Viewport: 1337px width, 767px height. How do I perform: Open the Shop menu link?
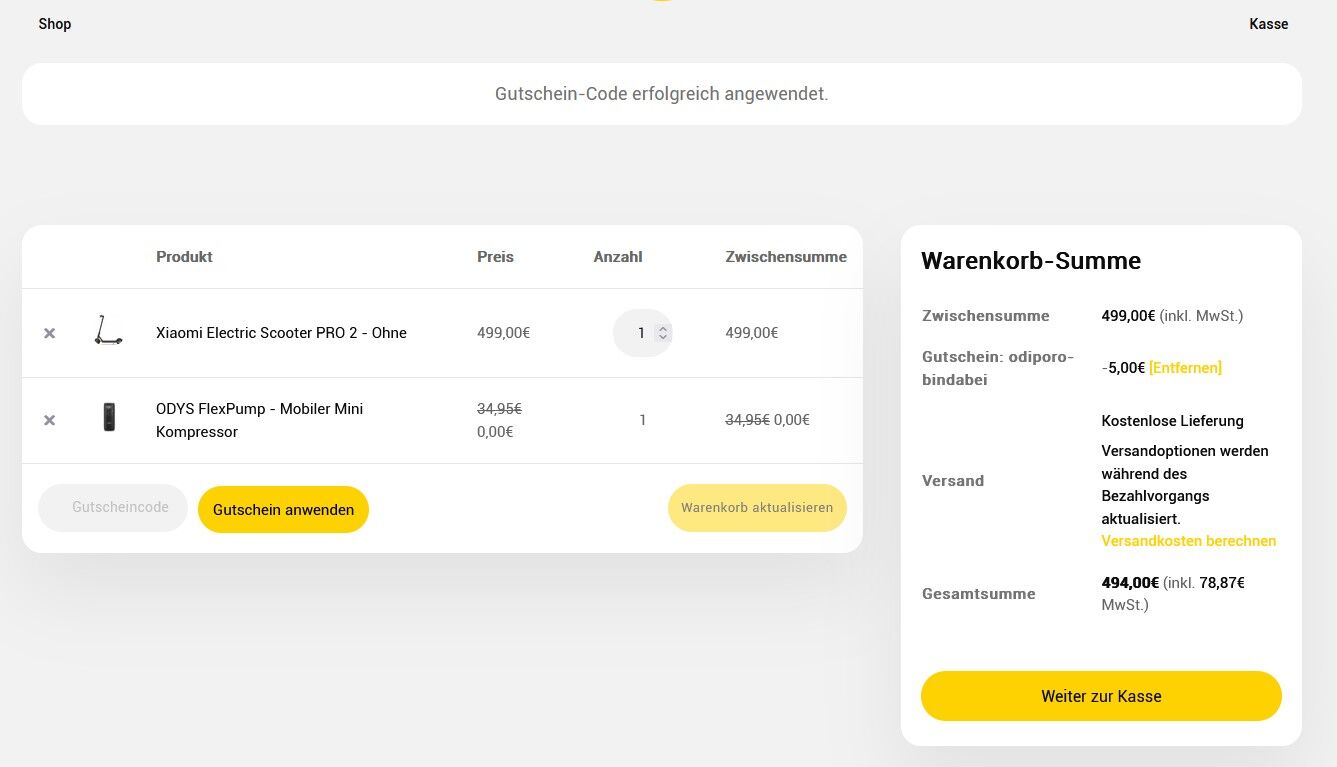55,24
